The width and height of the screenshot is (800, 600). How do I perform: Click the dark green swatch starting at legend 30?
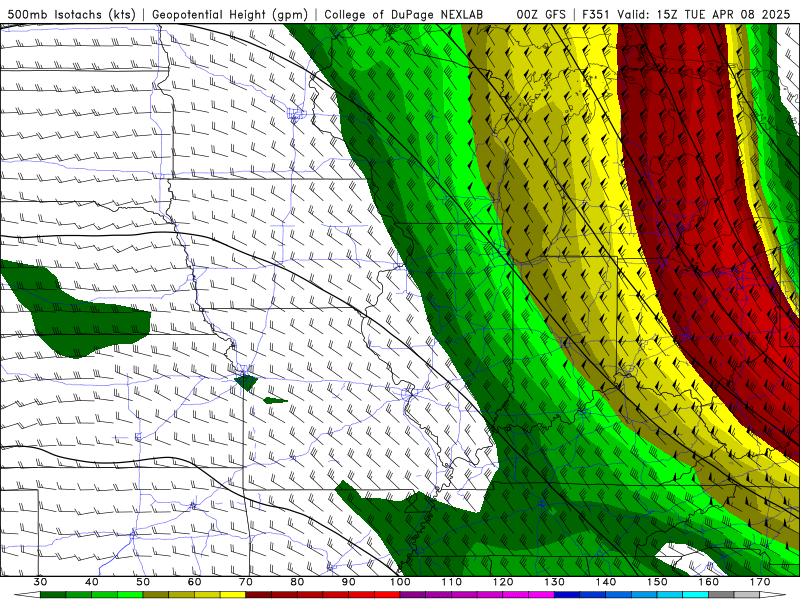pos(53,595)
